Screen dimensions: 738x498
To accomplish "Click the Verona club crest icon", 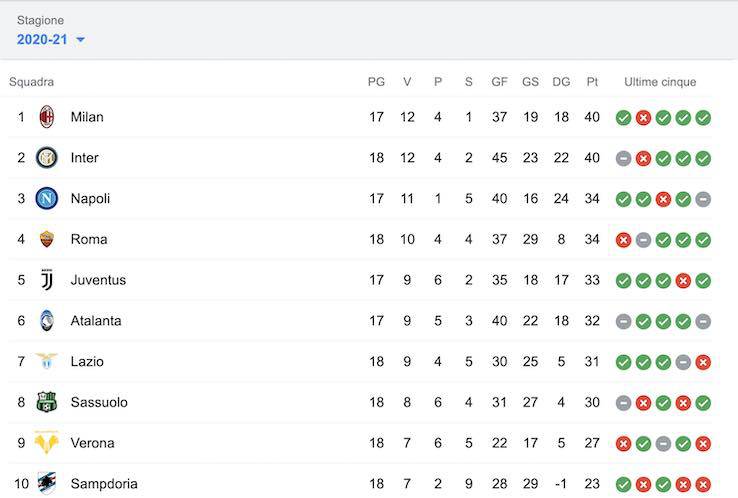I will 47,443.
